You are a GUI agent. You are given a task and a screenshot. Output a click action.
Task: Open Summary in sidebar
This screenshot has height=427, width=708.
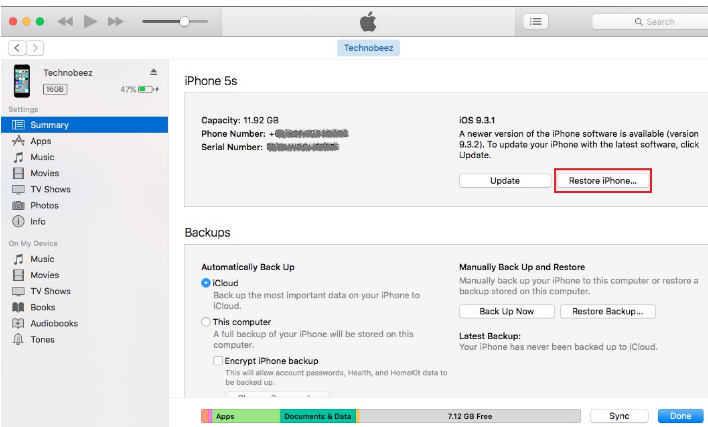pyautogui.click(x=84, y=125)
